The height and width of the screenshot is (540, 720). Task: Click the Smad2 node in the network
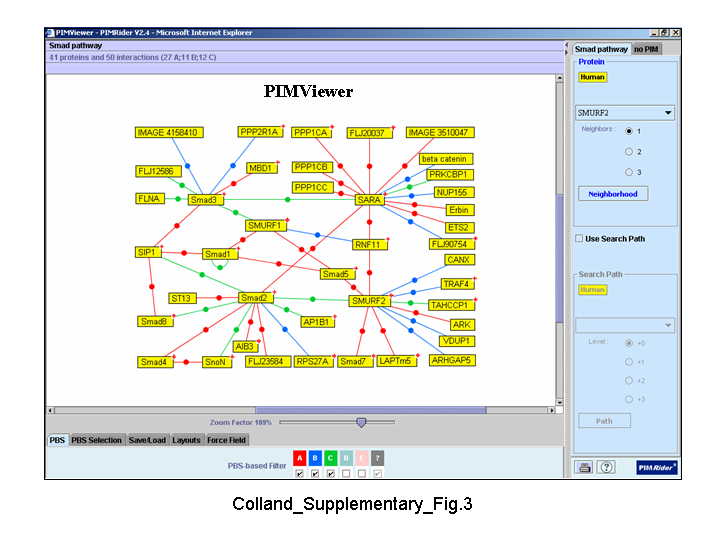[255, 298]
